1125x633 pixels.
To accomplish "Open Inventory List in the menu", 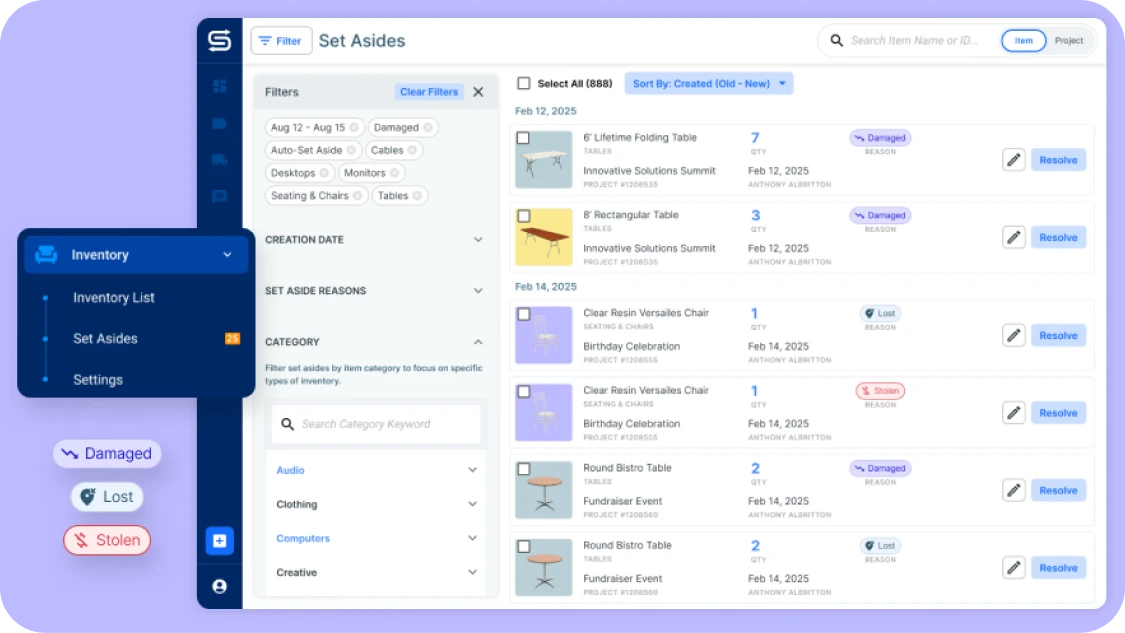I will click(x=114, y=298).
